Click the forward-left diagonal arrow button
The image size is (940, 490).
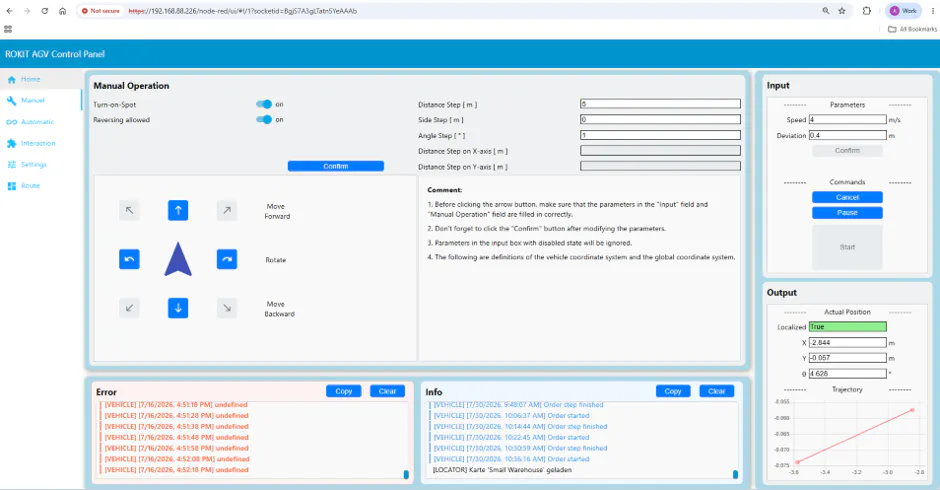[129, 211]
